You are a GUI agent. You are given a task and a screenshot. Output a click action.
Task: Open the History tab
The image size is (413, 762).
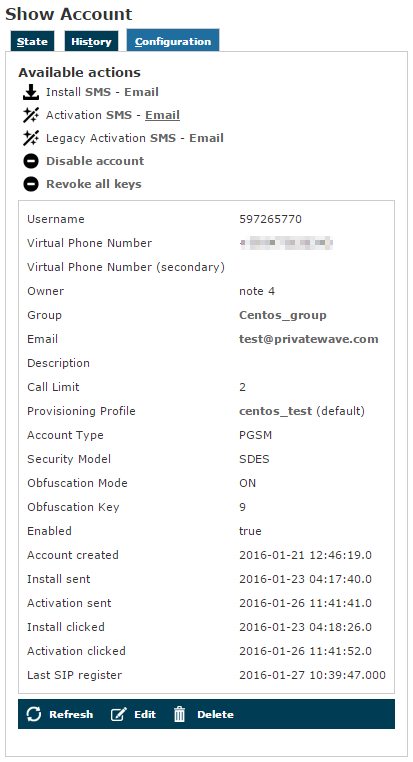(91, 41)
